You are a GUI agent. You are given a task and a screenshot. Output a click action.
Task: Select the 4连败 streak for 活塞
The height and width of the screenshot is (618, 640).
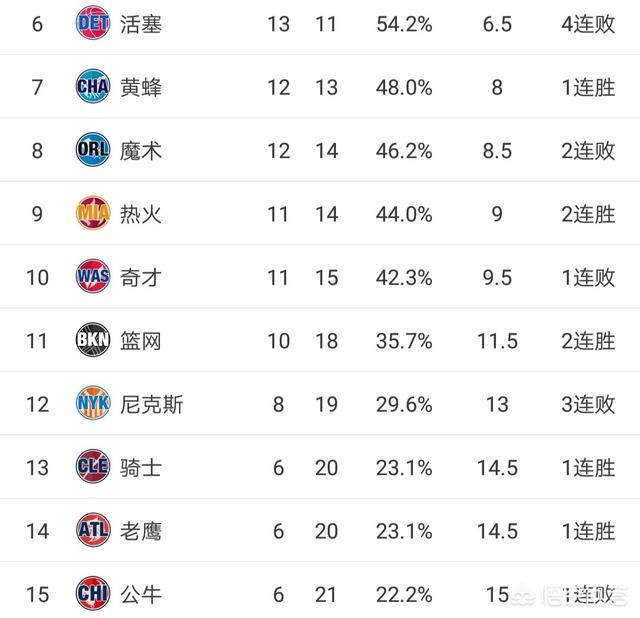tap(588, 24)
